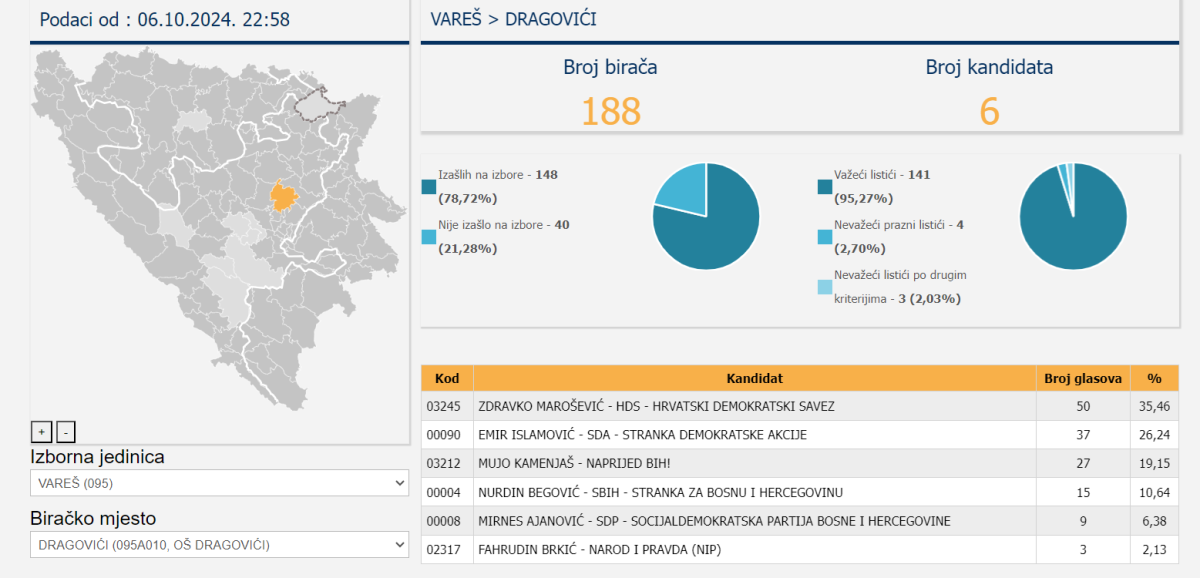Click the Broj kandidata label
The height and width of the screenshot is (578, 1200).
[x=989, y=67]
